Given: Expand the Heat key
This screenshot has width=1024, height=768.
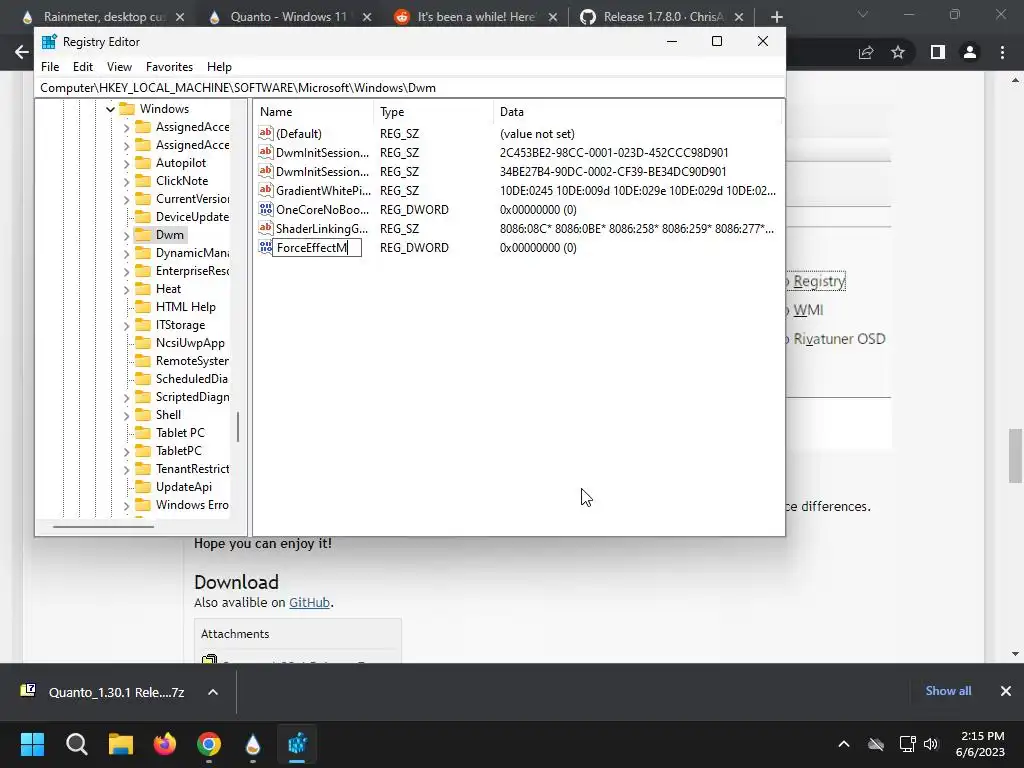Looking at the screenshot, I should tap(127, 289).
